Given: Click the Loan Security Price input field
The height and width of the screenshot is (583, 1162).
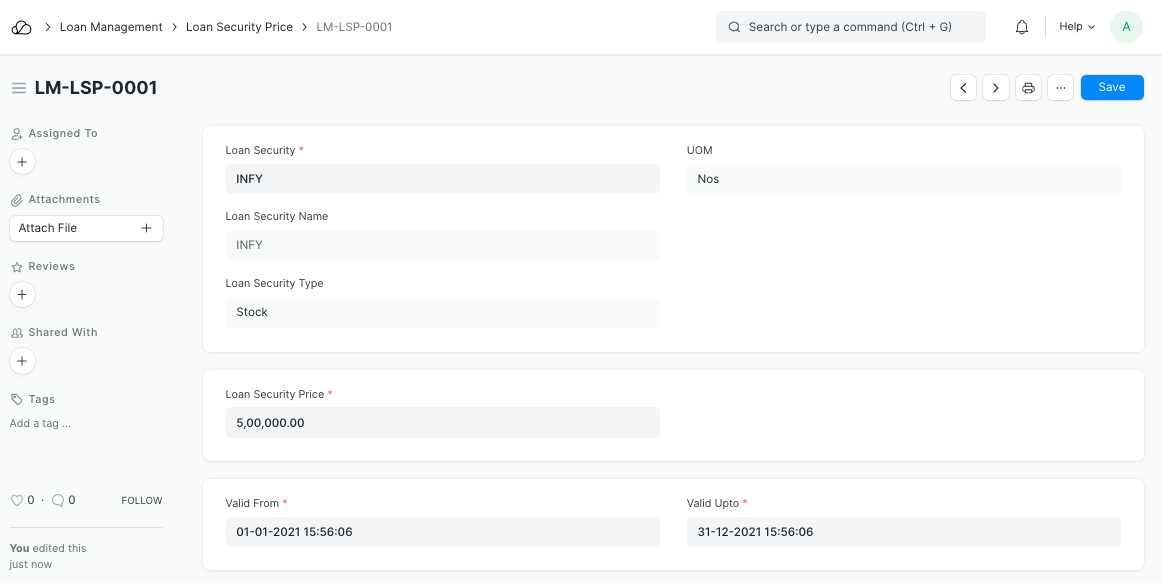Looking at the screenshot, I should (x=442, y=422).
